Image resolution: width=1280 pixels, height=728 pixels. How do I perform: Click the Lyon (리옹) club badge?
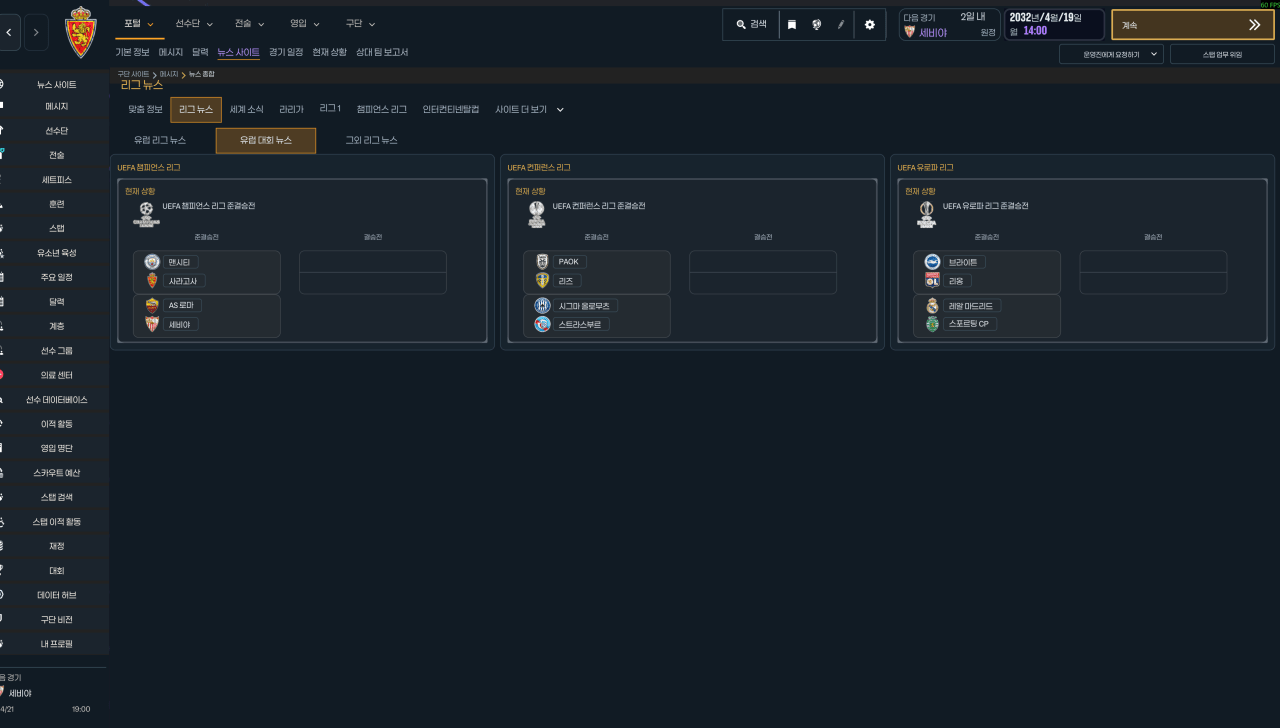click(932, 280)
